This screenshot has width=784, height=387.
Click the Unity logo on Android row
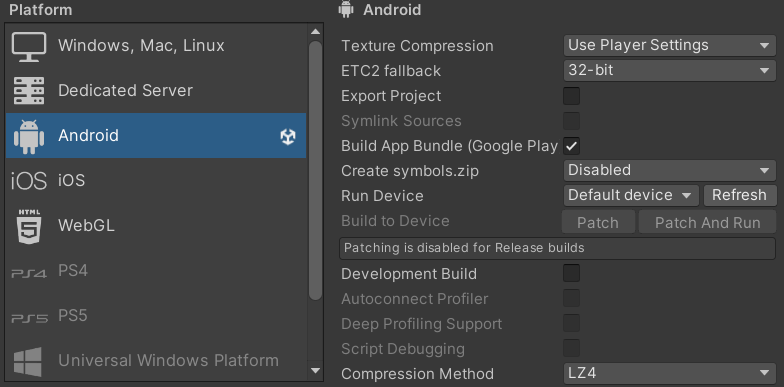click(x=288, y=136)
